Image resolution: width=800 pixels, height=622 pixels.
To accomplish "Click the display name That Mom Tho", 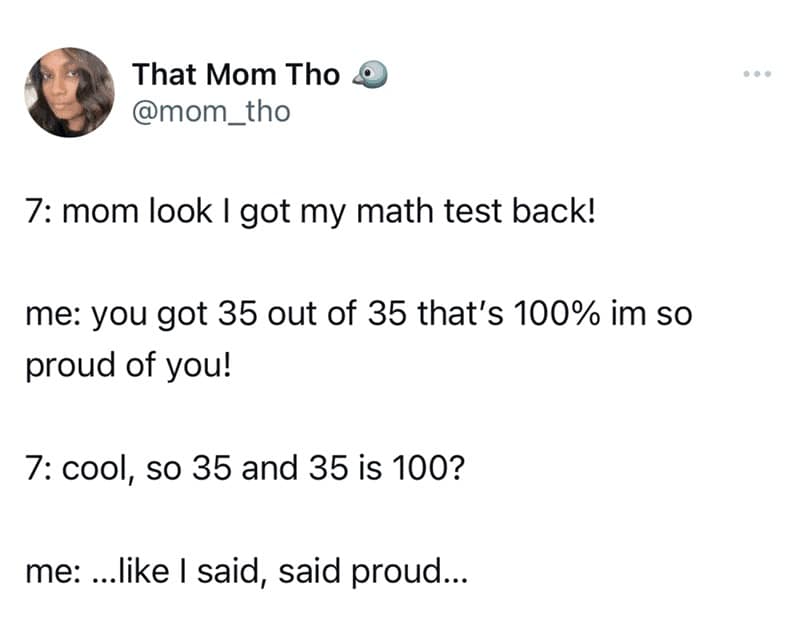I will [x=236, y=75].
